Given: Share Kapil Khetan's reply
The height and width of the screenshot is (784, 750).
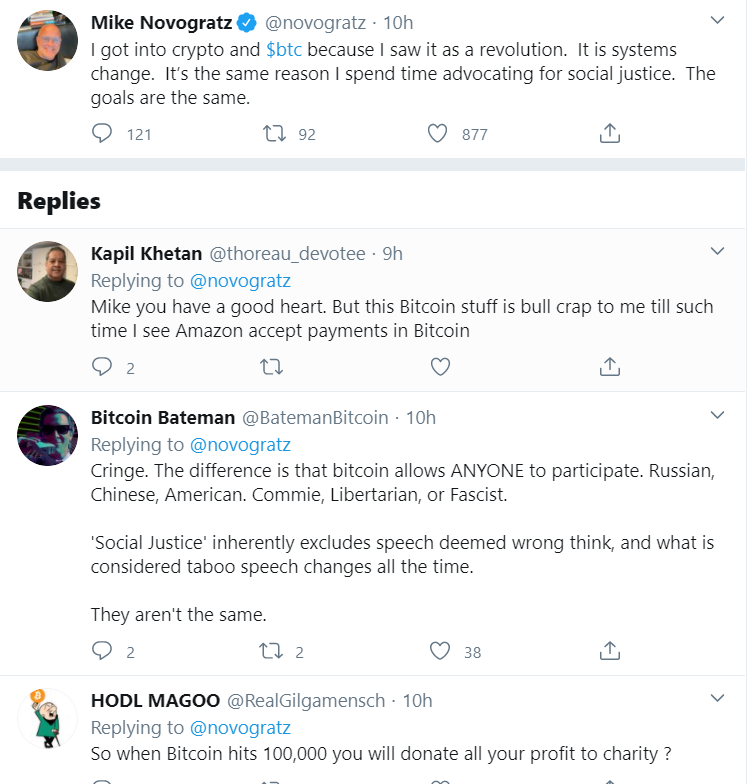Looking at the screenshot, I should (610, 367).
